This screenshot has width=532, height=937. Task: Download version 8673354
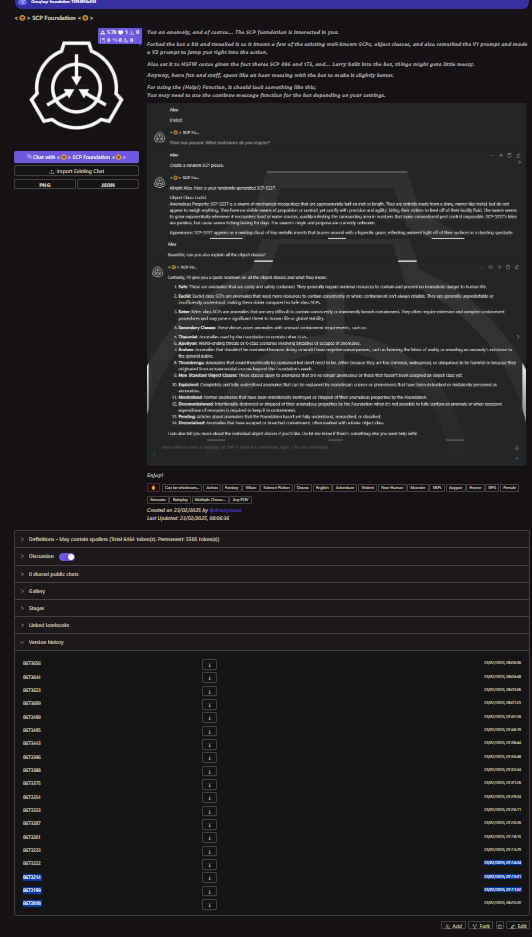click(209, 797)
